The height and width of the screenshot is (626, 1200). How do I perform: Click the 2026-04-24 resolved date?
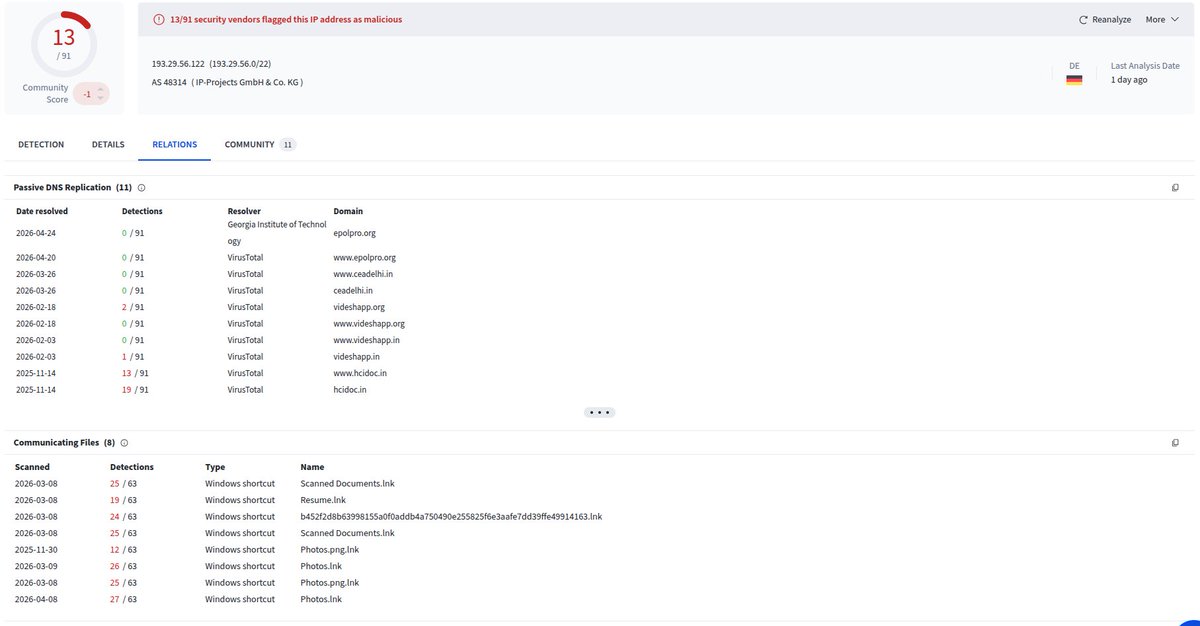[x=36, y=232]
